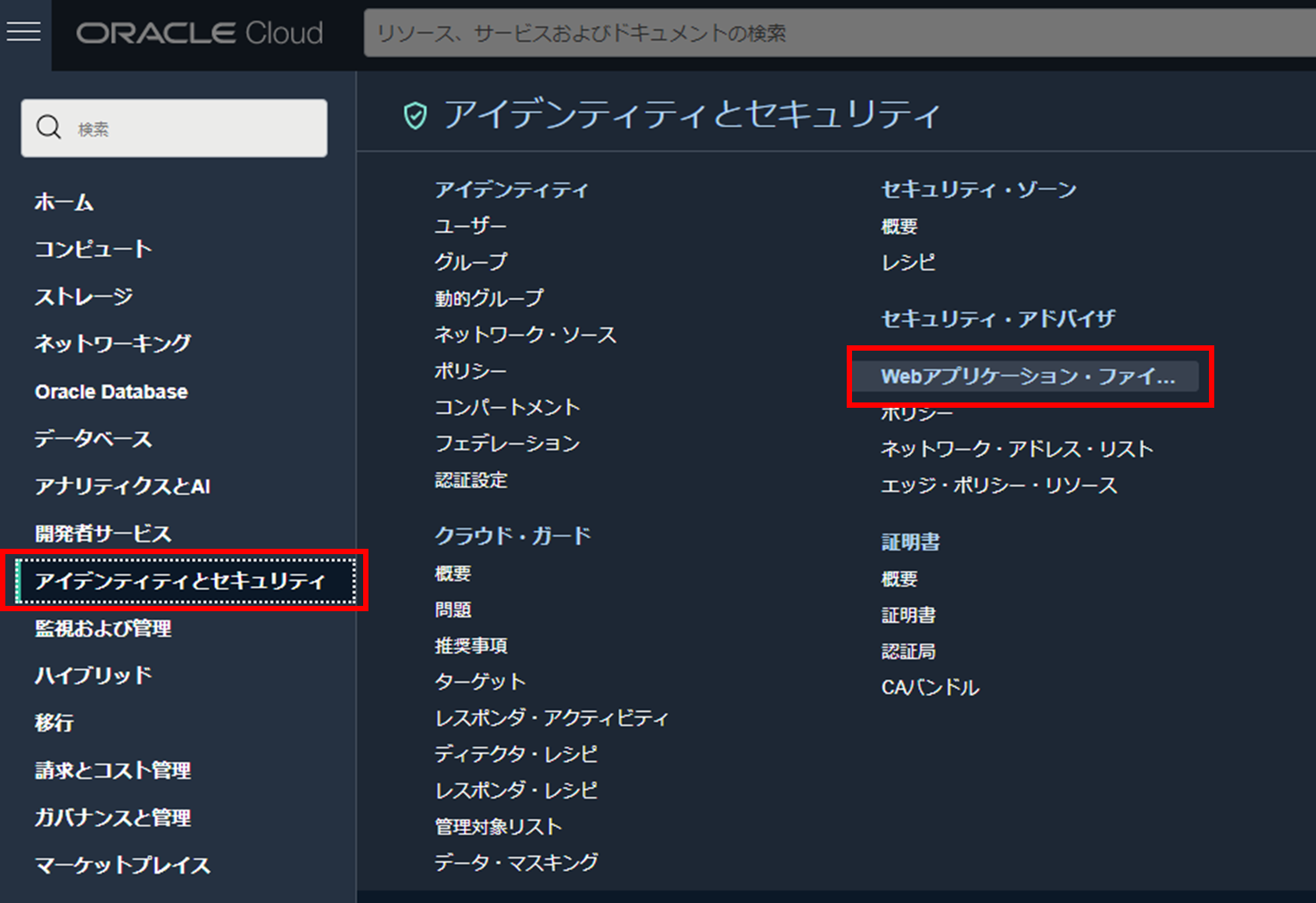Open 開発者サービス category
This screenshot has height=903, width=1316.
(103, 534)
